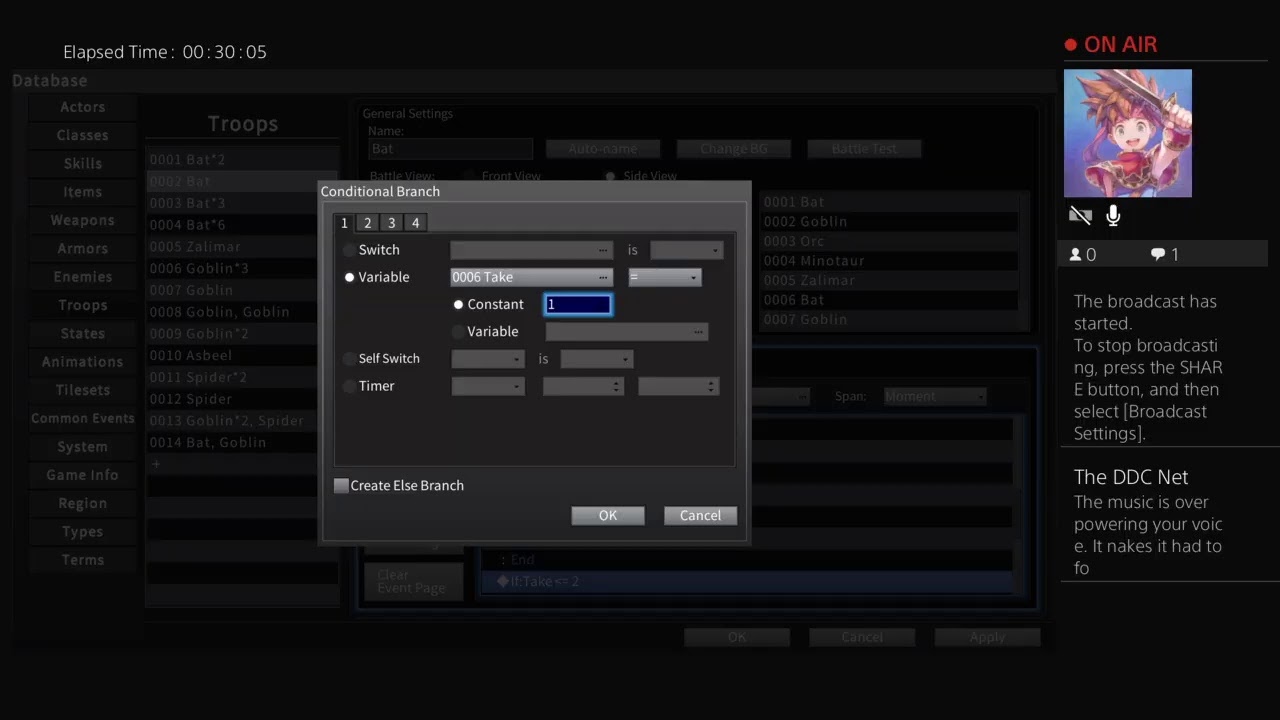Image resolution: width=1280 pixels, height=720 pixels.
Task: Select the Self Switch radio button
Action: coord(349,358)
